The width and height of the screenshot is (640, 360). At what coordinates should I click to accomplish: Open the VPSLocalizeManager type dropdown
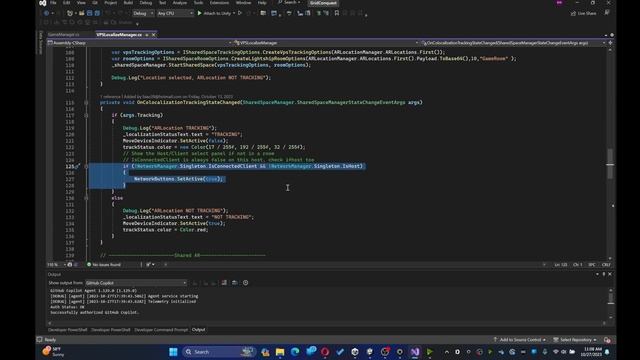(326, 43)
